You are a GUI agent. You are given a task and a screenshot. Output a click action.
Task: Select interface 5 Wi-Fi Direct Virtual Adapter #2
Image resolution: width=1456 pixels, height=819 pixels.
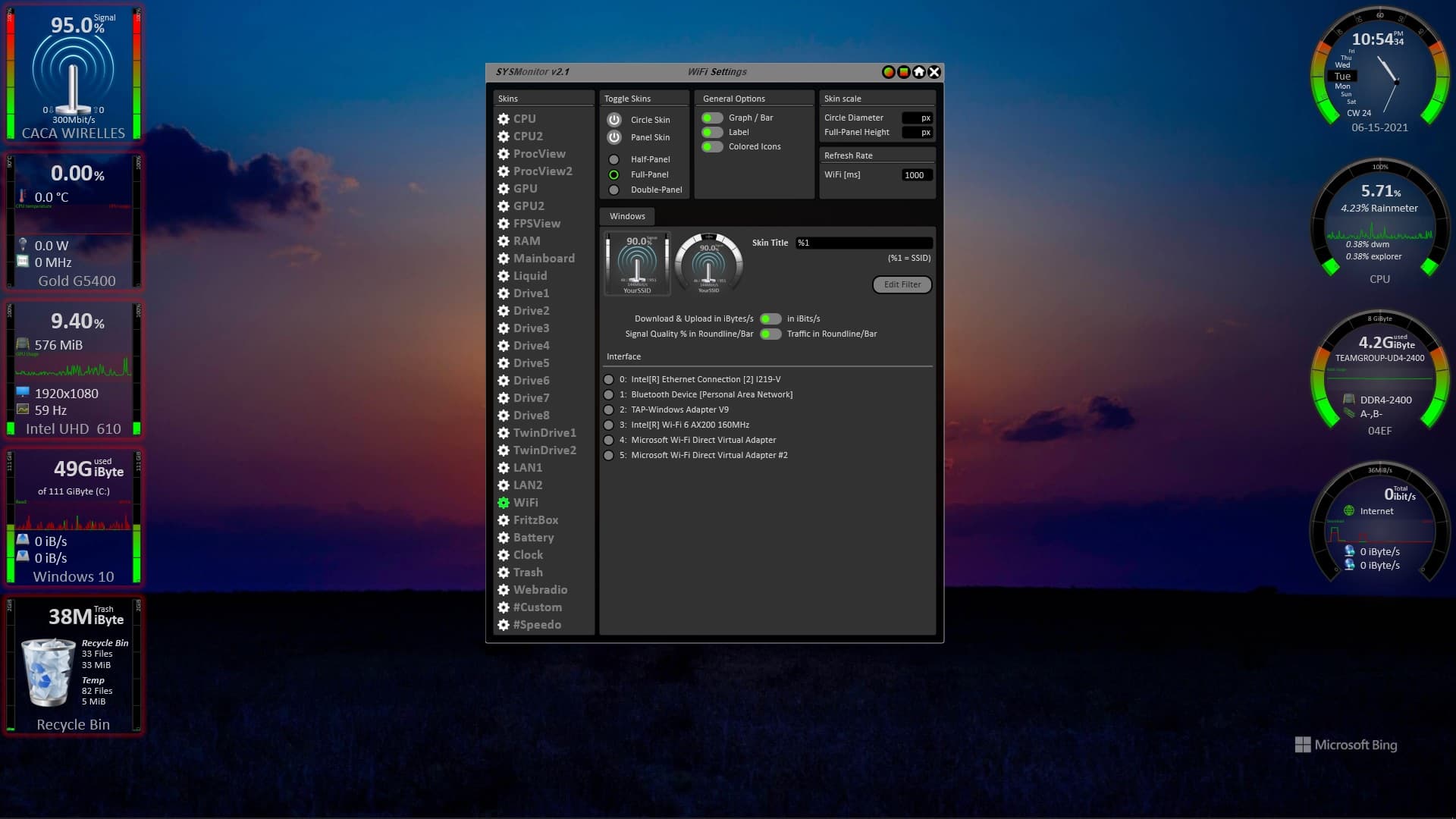(608, 456)
